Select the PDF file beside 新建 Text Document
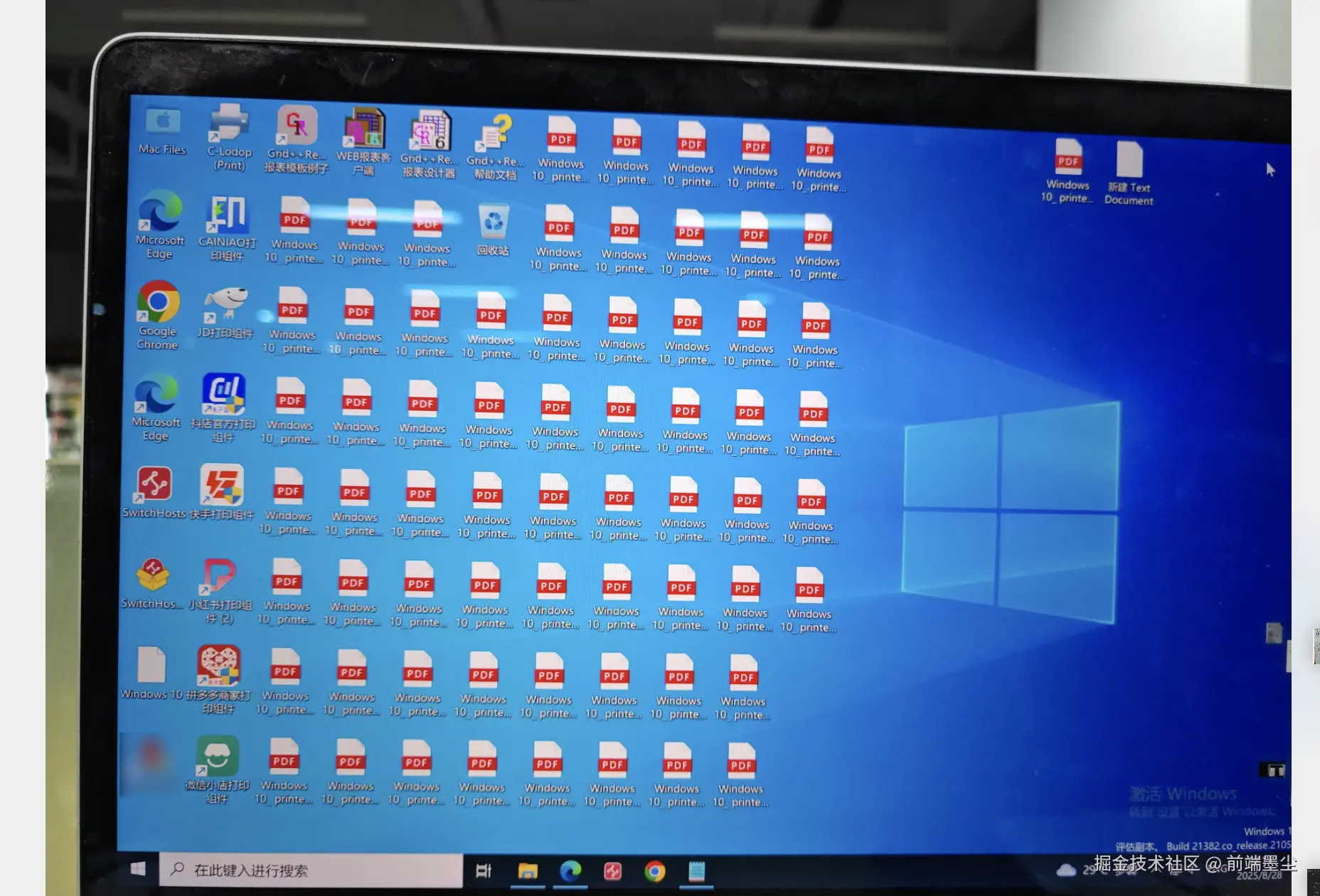Screen dimensions: 1320x896 [x=1068, y=171]
